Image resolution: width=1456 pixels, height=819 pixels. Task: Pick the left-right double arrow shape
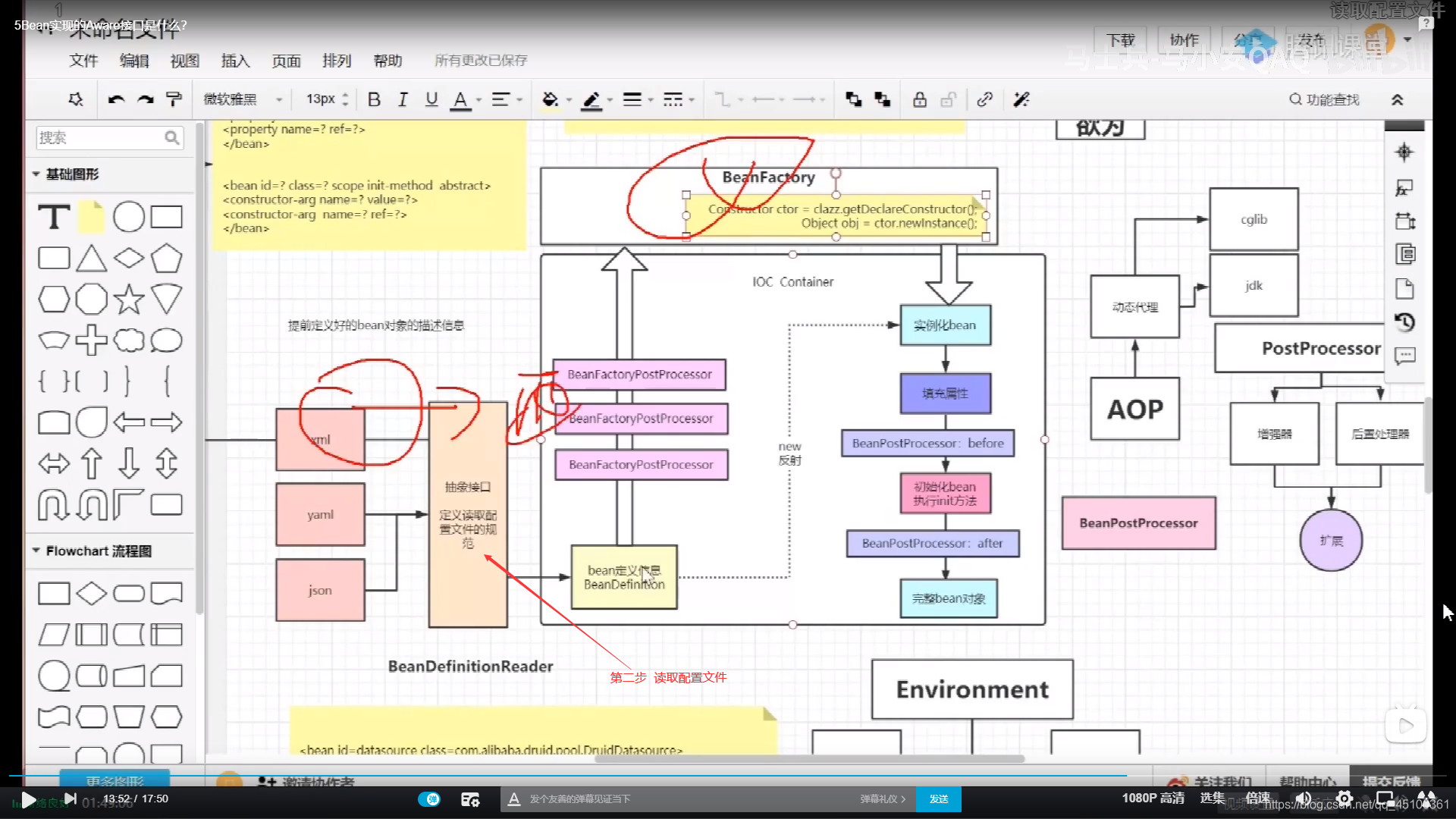54,463
